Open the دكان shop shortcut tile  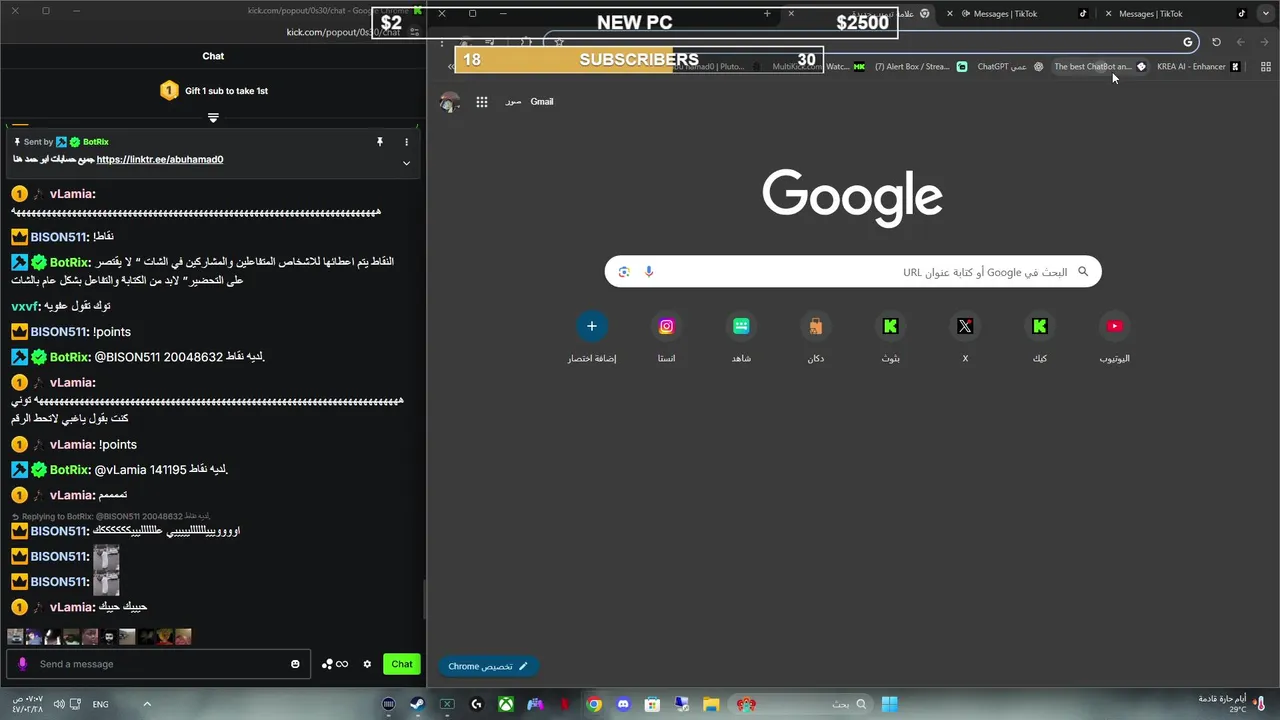pyautogui.click(x=816, y=337)
